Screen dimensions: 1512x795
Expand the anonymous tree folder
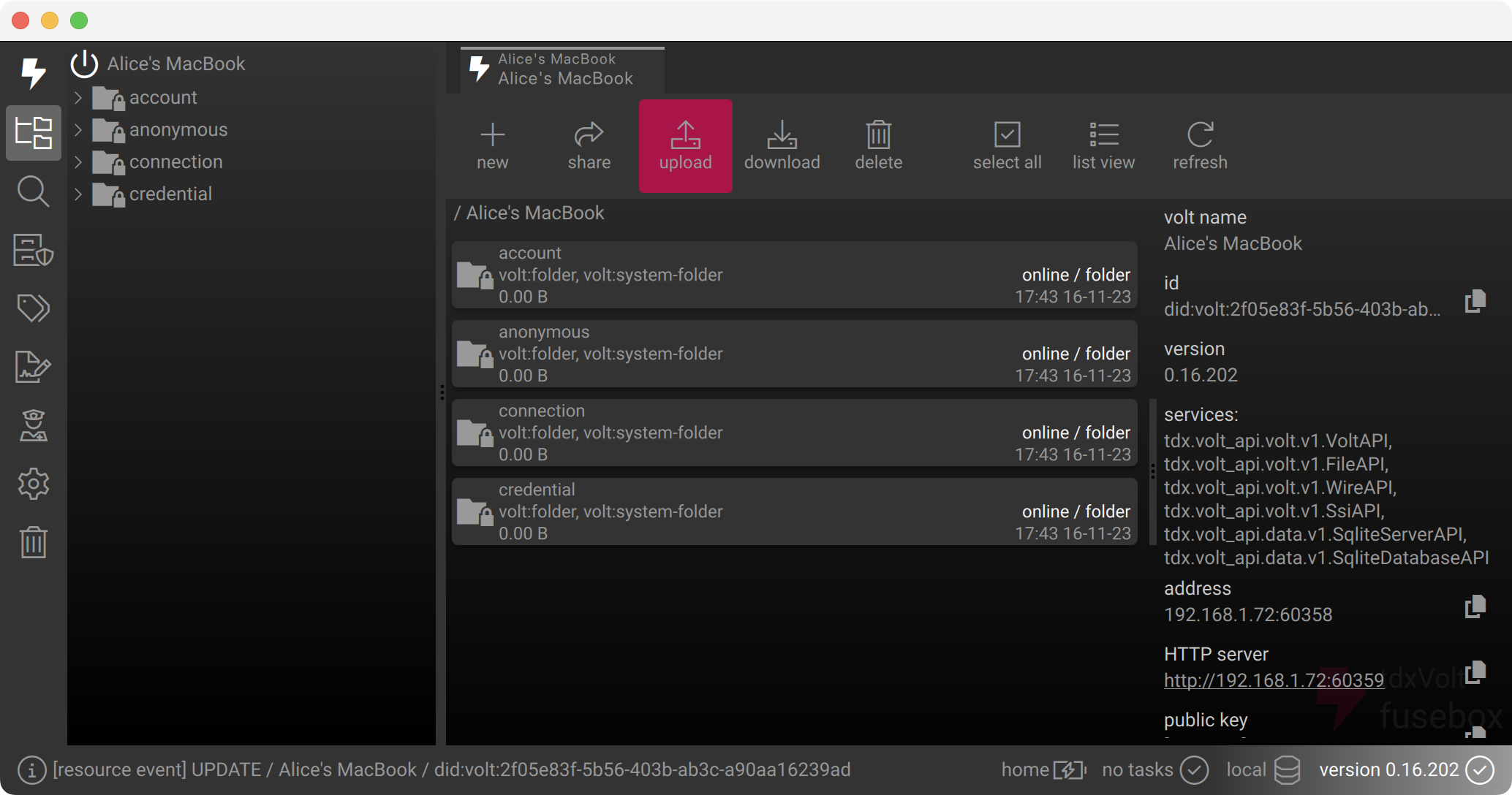coord(78,129)
